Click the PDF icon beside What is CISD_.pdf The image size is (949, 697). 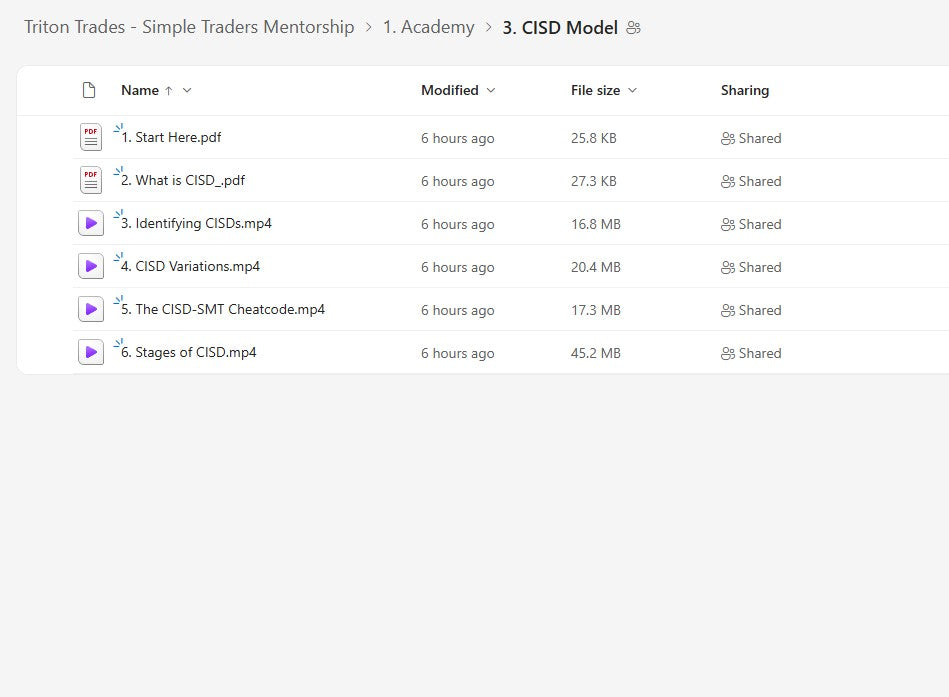[x=91, y=181]
